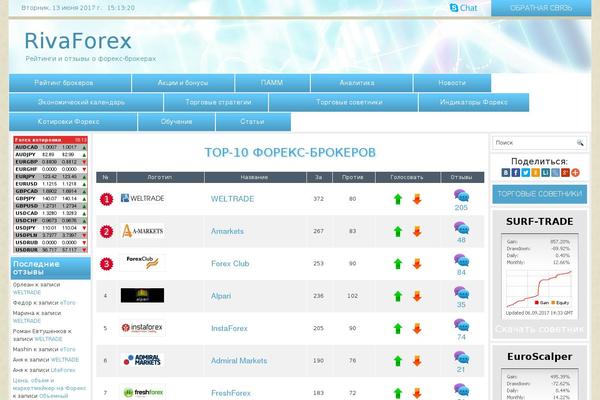Open LiteForex link in Аня review

63,370
